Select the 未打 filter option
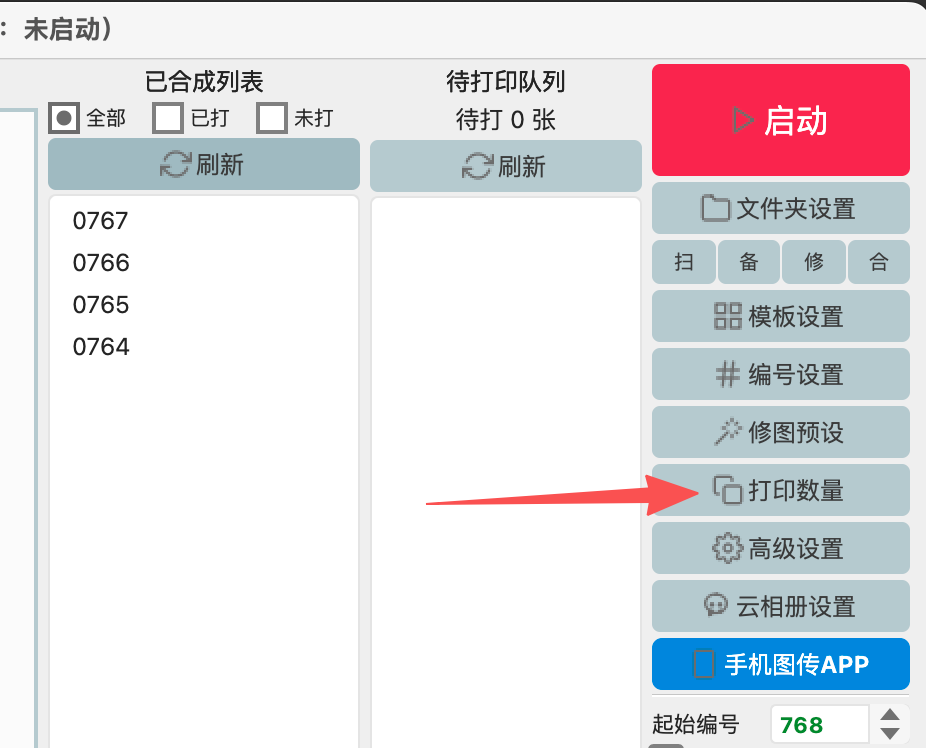Viewport: 926px width, 748px height. (271, 117)
